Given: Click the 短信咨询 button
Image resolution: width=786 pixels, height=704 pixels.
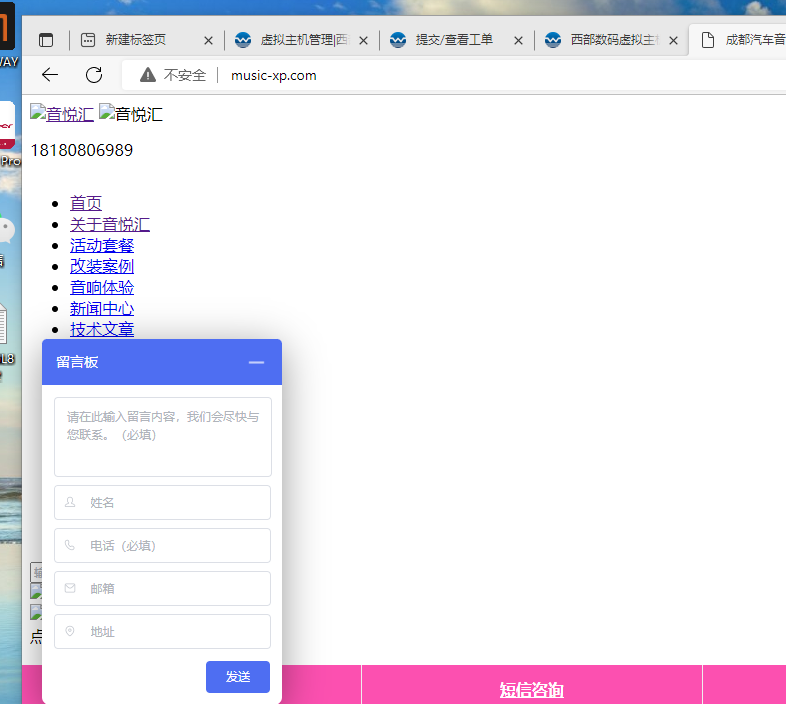Looking at the screenshot, I should 532,690.
